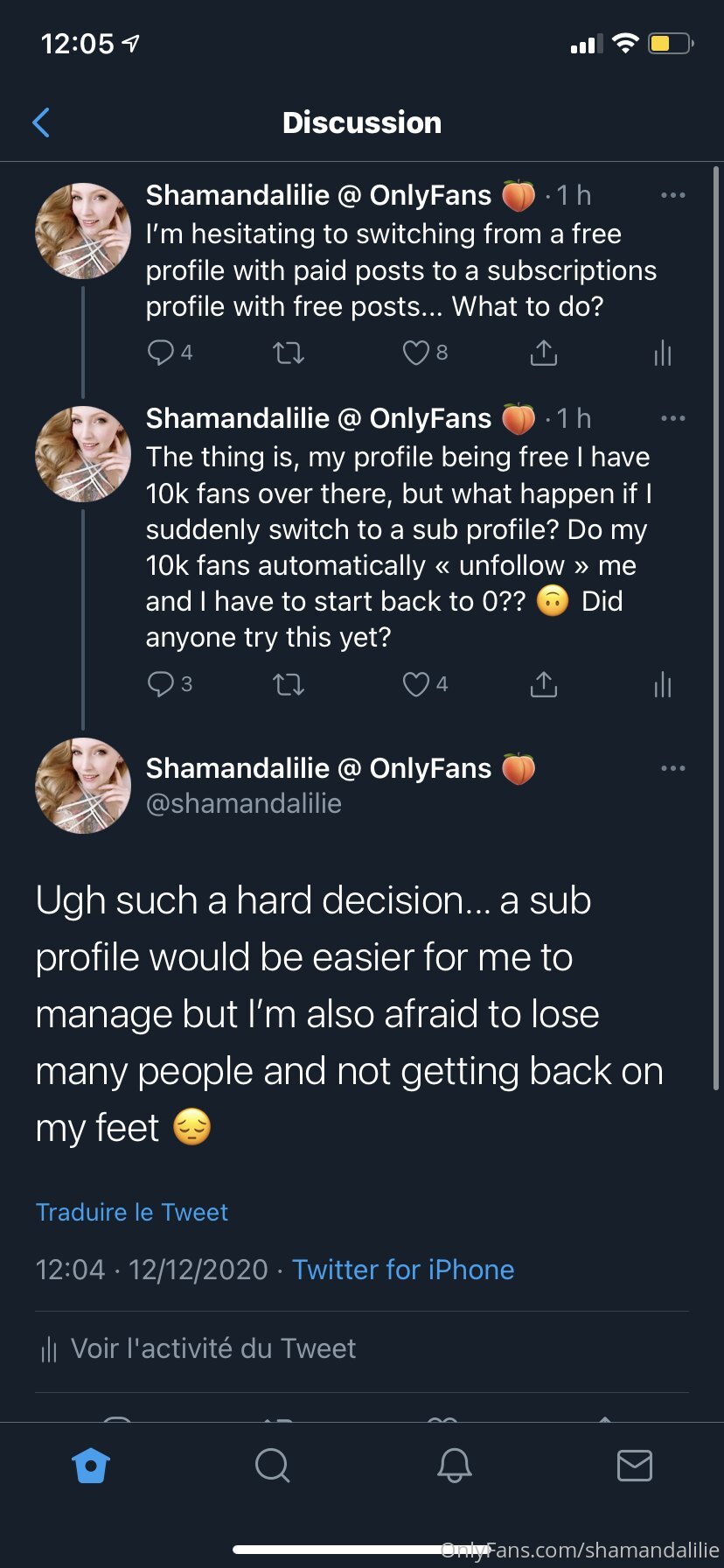Tap the main tweet author's profile picture
Image resolution: width=724 pixels, height=1568 pixels.
click(x=83, y=786)
